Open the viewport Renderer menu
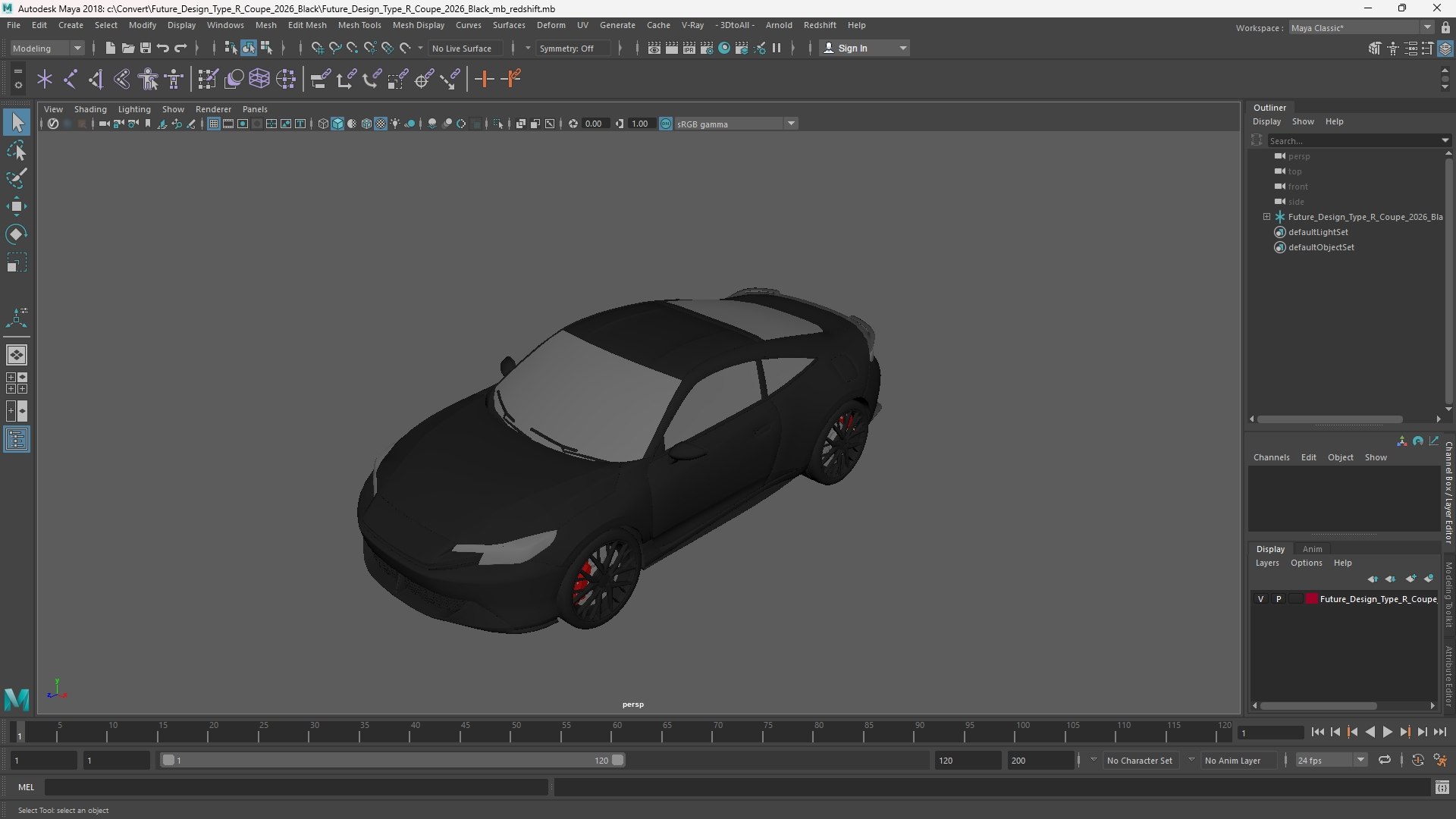 pyautogui.click(x=213, y=109)
